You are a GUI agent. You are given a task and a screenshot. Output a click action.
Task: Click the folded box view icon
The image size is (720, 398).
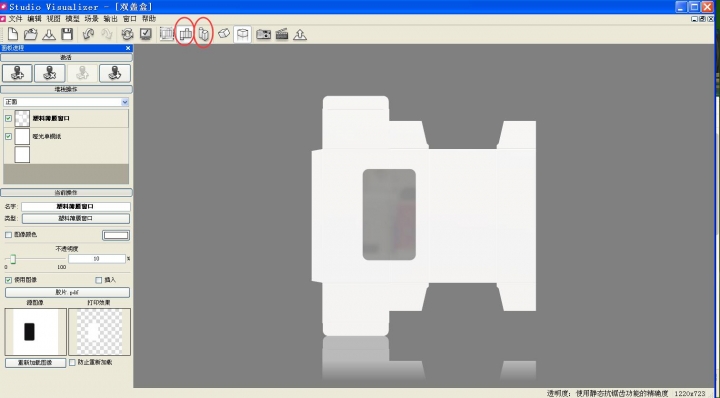coord(203,34)
